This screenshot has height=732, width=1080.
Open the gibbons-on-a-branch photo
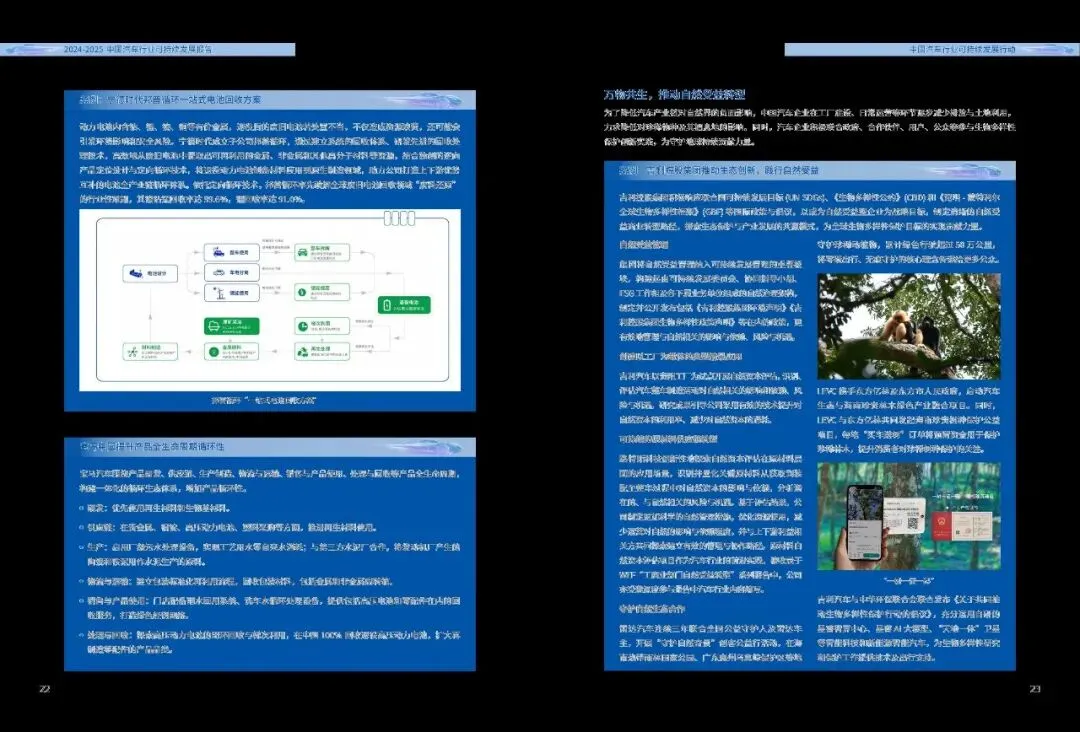(x=908, y=326)
